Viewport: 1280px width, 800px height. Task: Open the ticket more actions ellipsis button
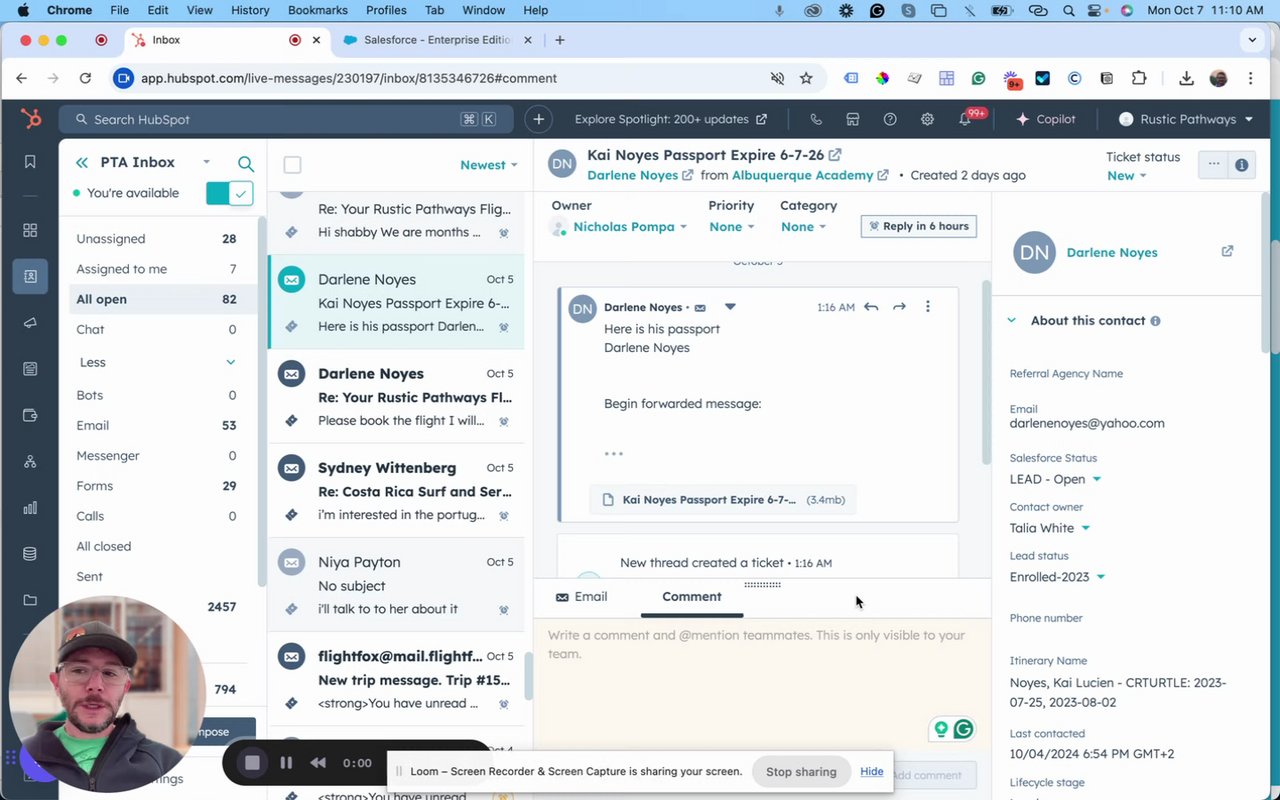[x=1214, y=165]
